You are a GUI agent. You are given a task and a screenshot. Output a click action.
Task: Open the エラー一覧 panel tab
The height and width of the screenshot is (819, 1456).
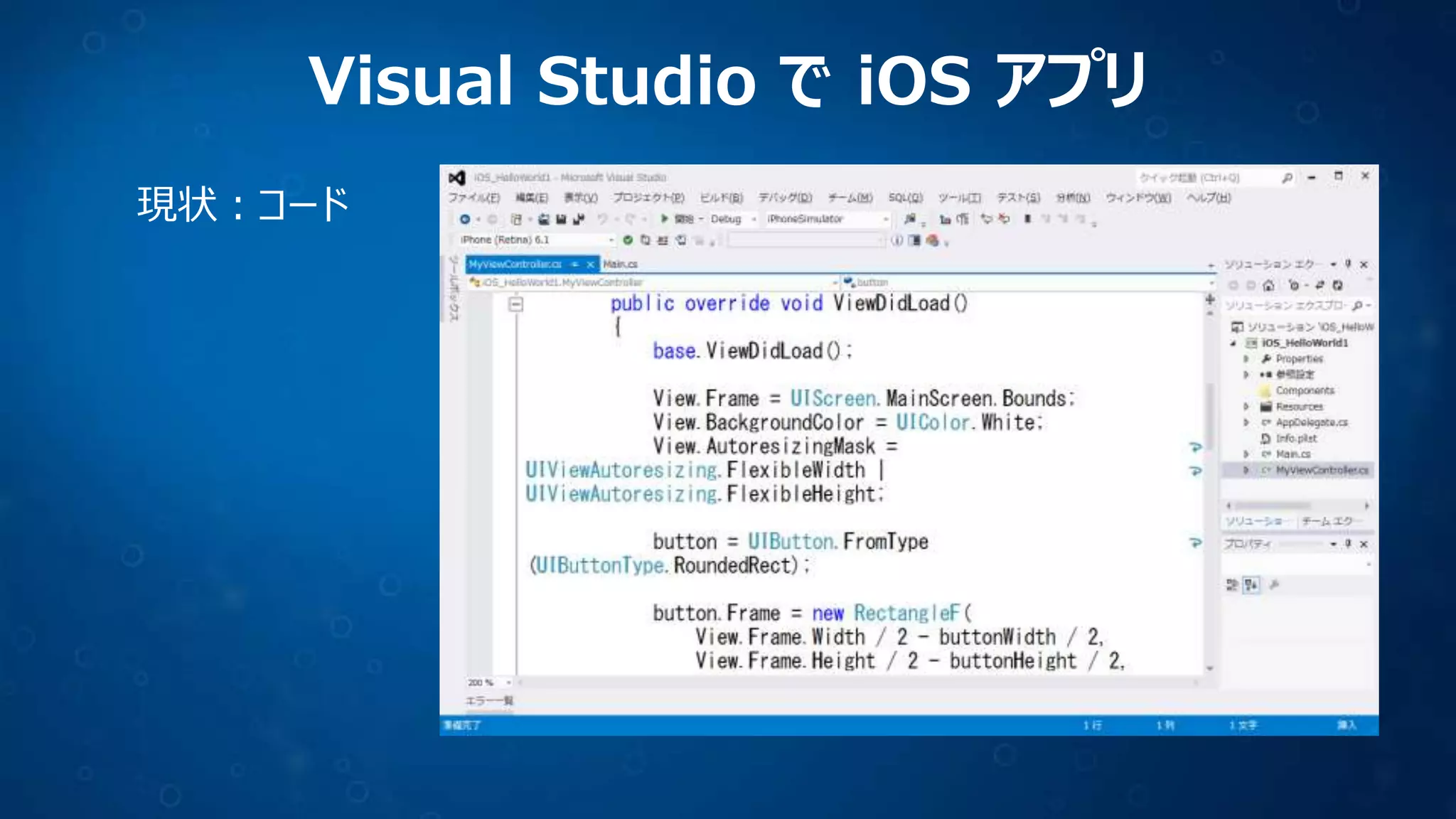pos(489,701)
